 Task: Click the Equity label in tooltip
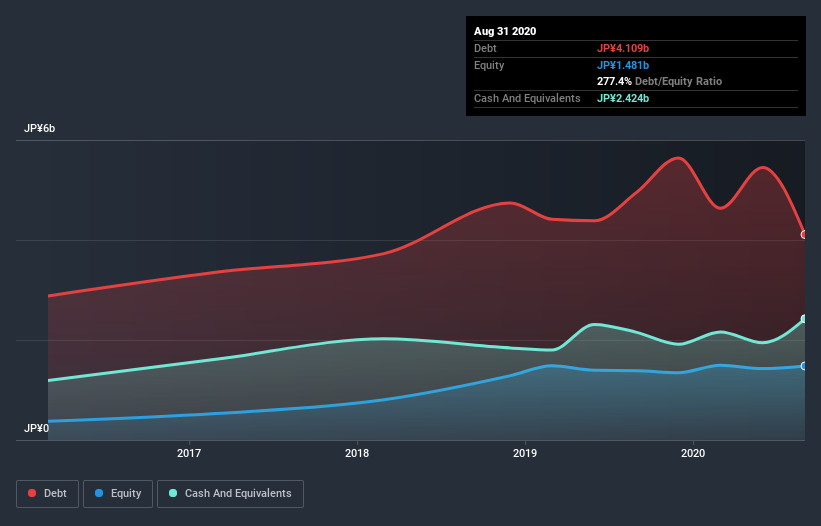[x=489, y=65]
